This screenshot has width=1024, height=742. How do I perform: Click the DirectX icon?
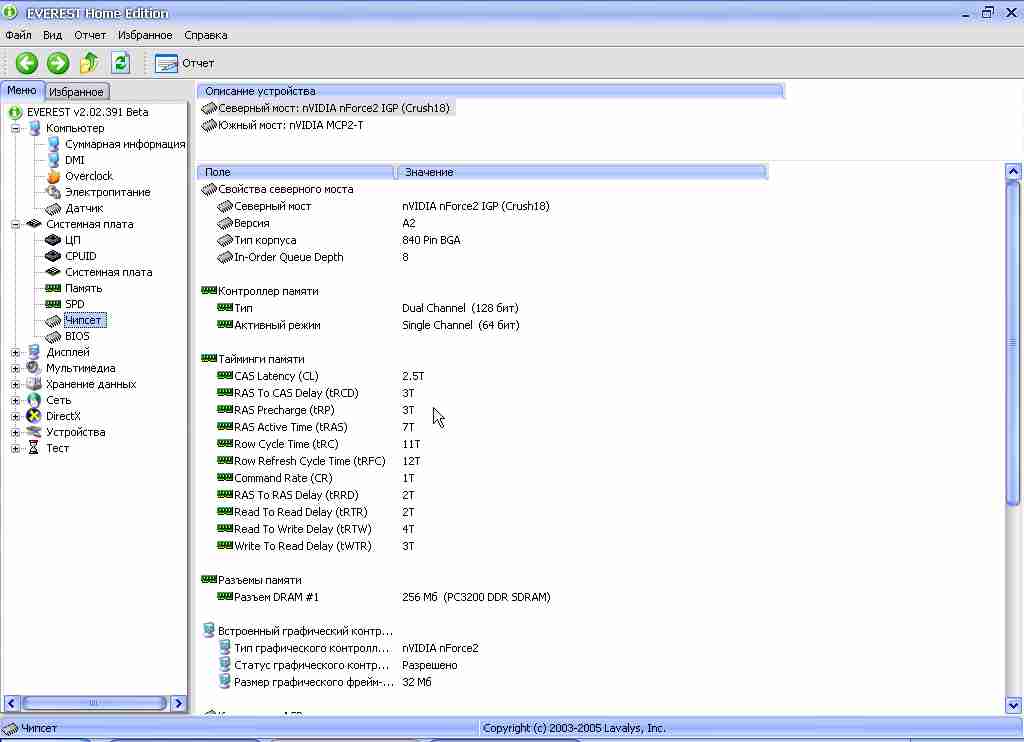(x=33, y=416)
